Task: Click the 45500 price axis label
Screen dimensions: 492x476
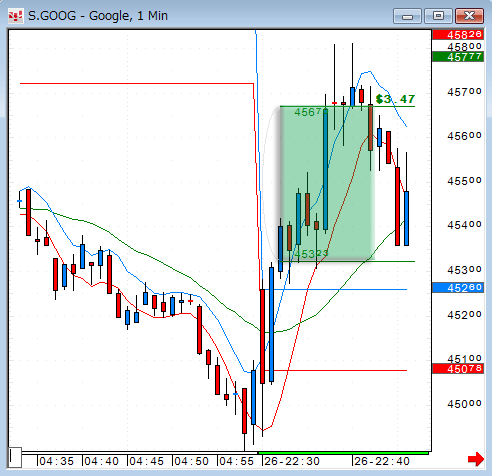Action: tap(464, 181)
